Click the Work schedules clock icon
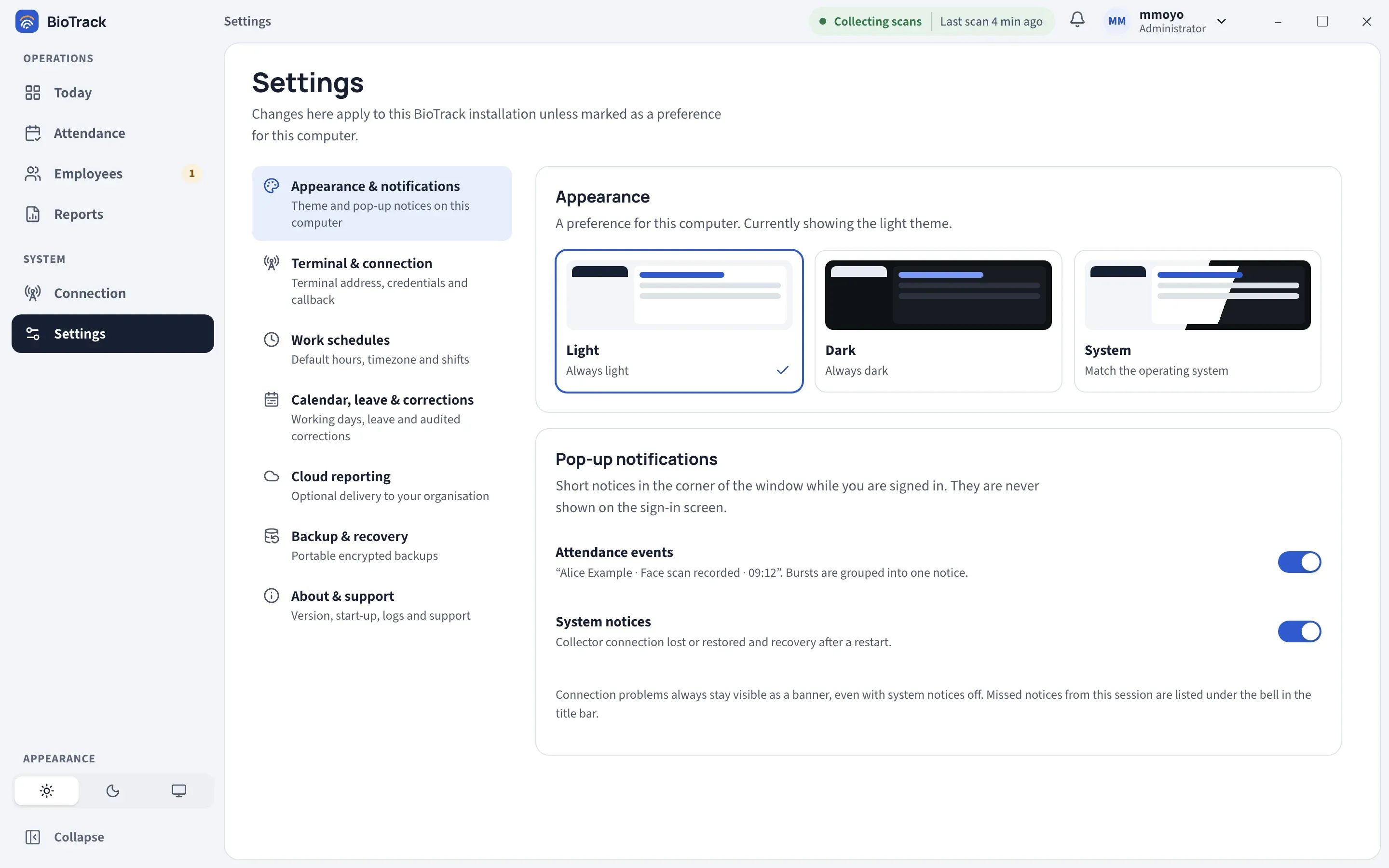Screen dimensions: 1389x868 (272, 340)
